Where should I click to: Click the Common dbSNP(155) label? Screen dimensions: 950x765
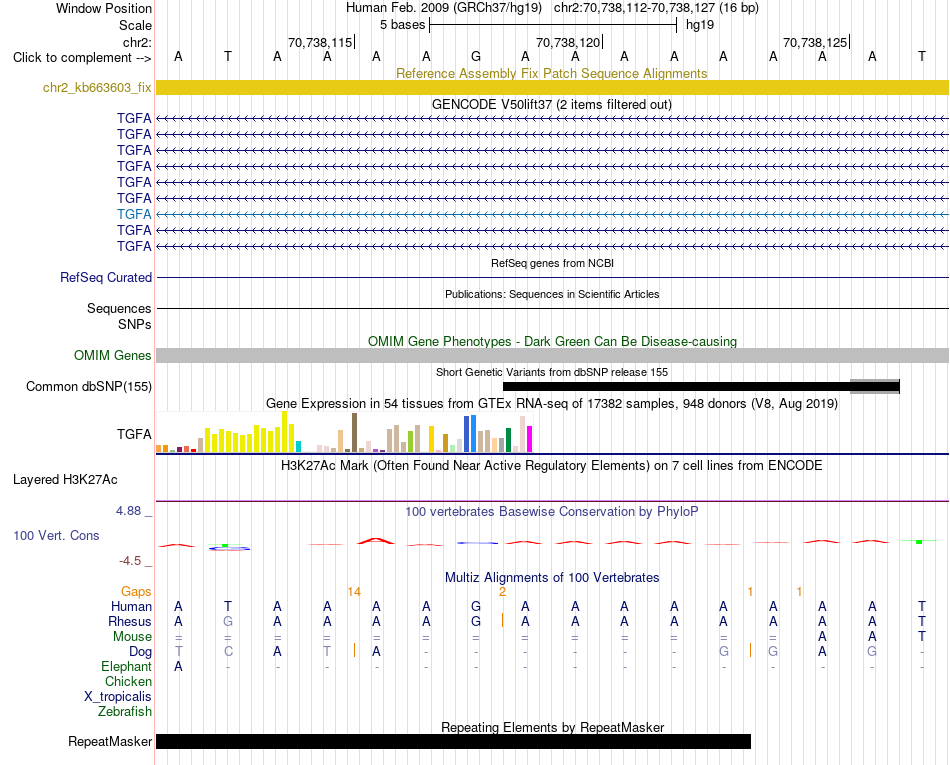[x=89, y=386]
